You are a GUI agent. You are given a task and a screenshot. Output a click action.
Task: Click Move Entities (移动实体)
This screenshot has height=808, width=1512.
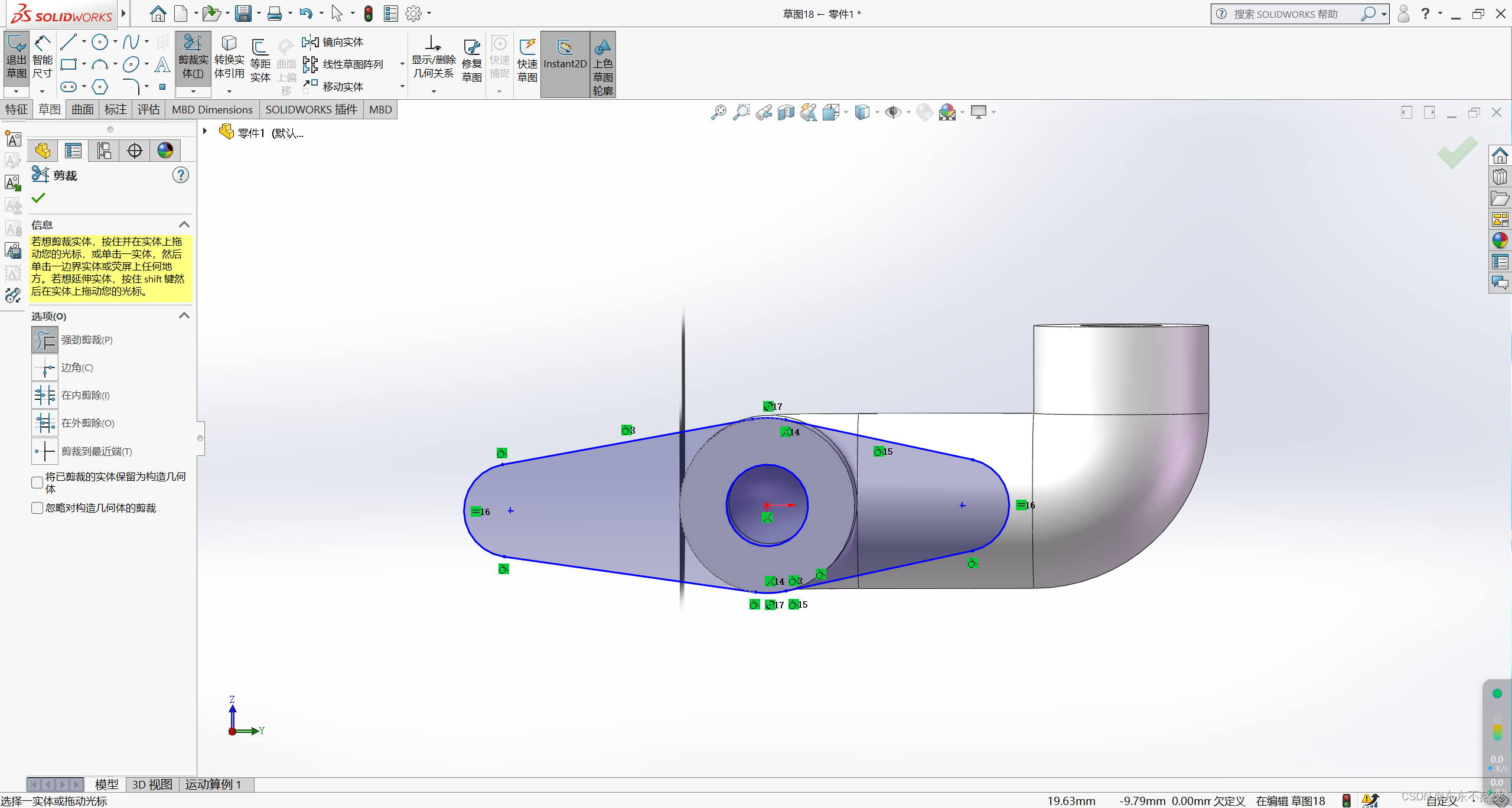(x=333, y=87)
